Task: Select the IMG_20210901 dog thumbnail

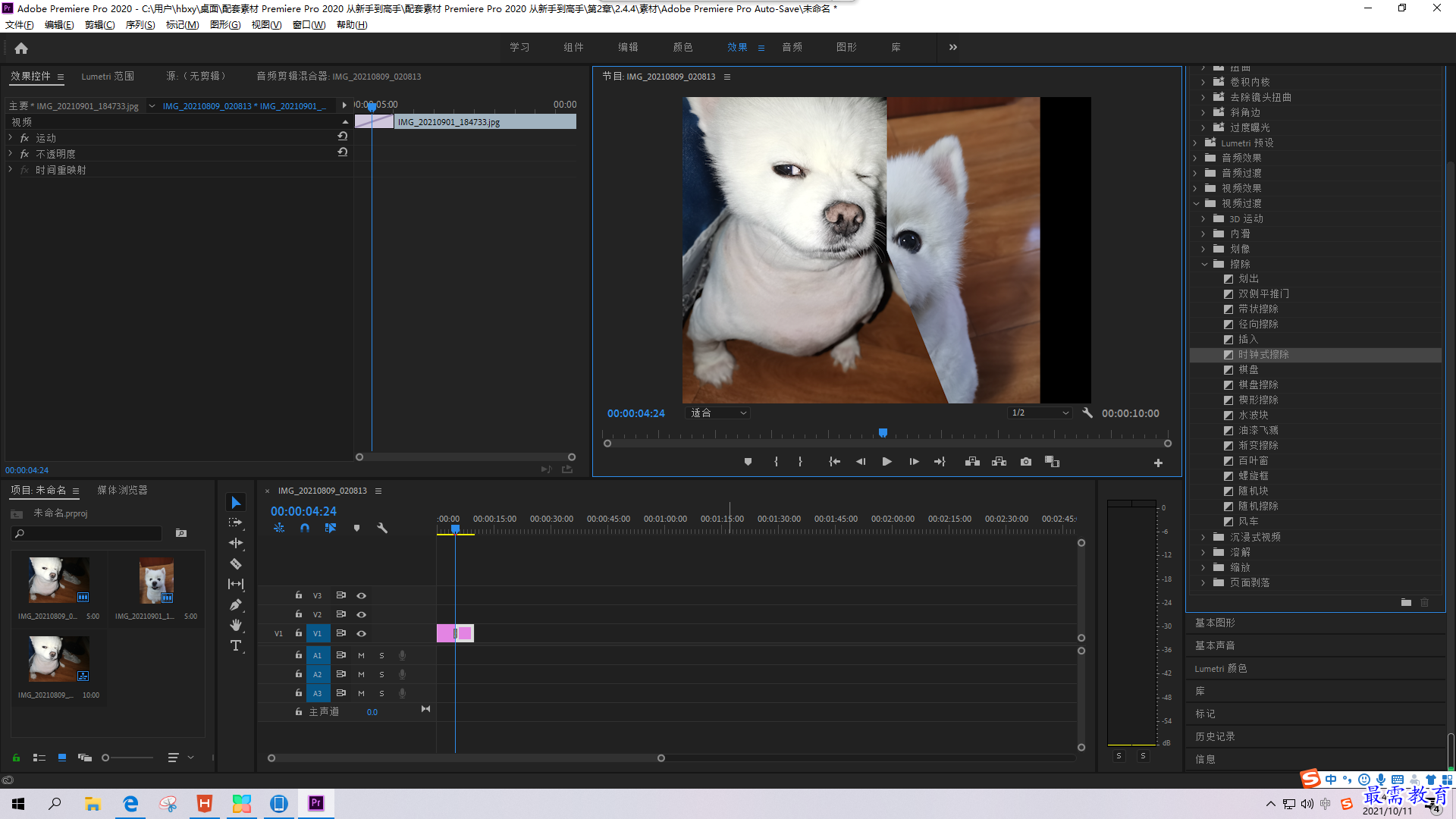Action: [x=157, y=581]
